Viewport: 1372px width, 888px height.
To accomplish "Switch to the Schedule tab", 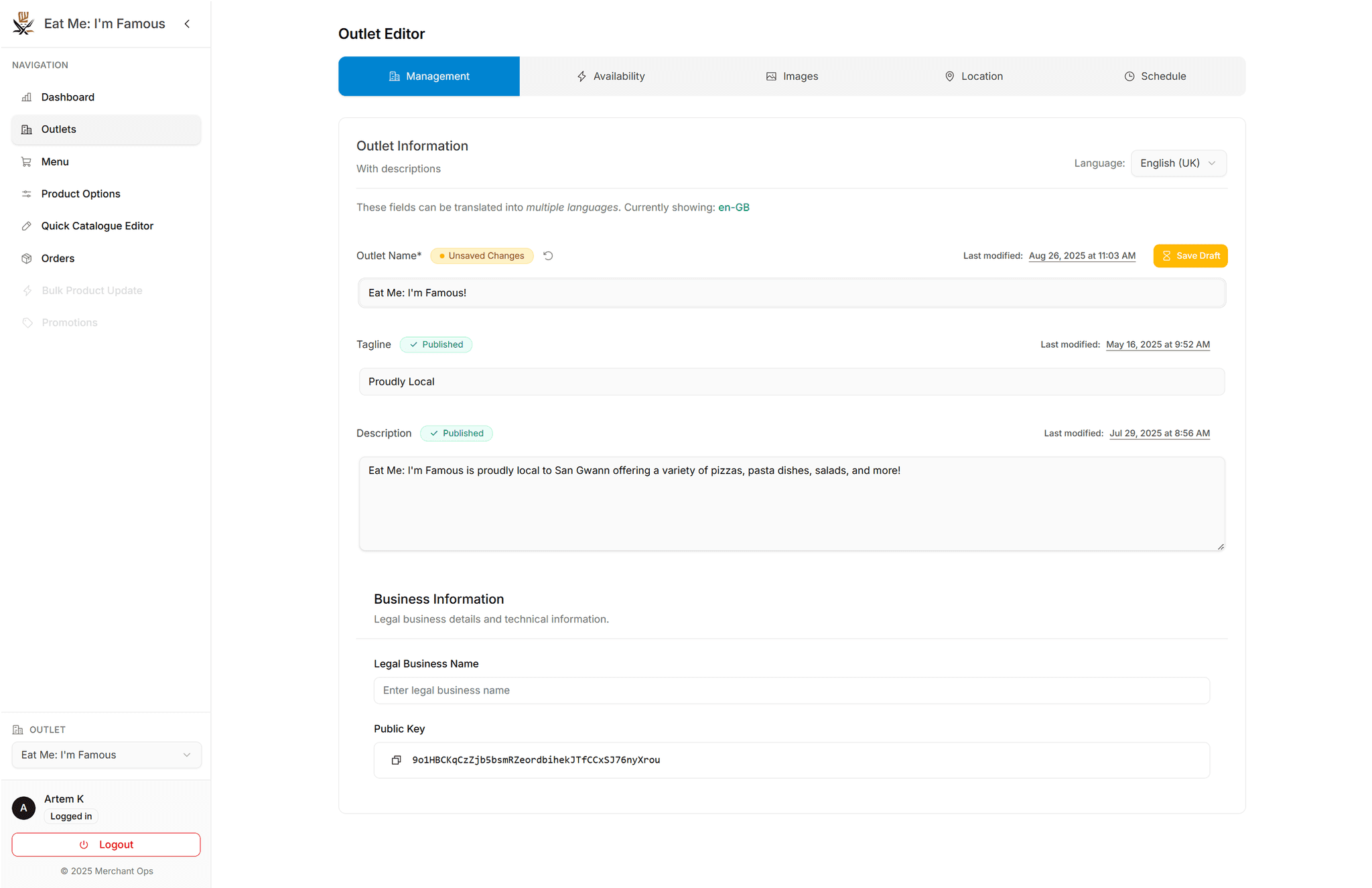I will (1155, 76).
